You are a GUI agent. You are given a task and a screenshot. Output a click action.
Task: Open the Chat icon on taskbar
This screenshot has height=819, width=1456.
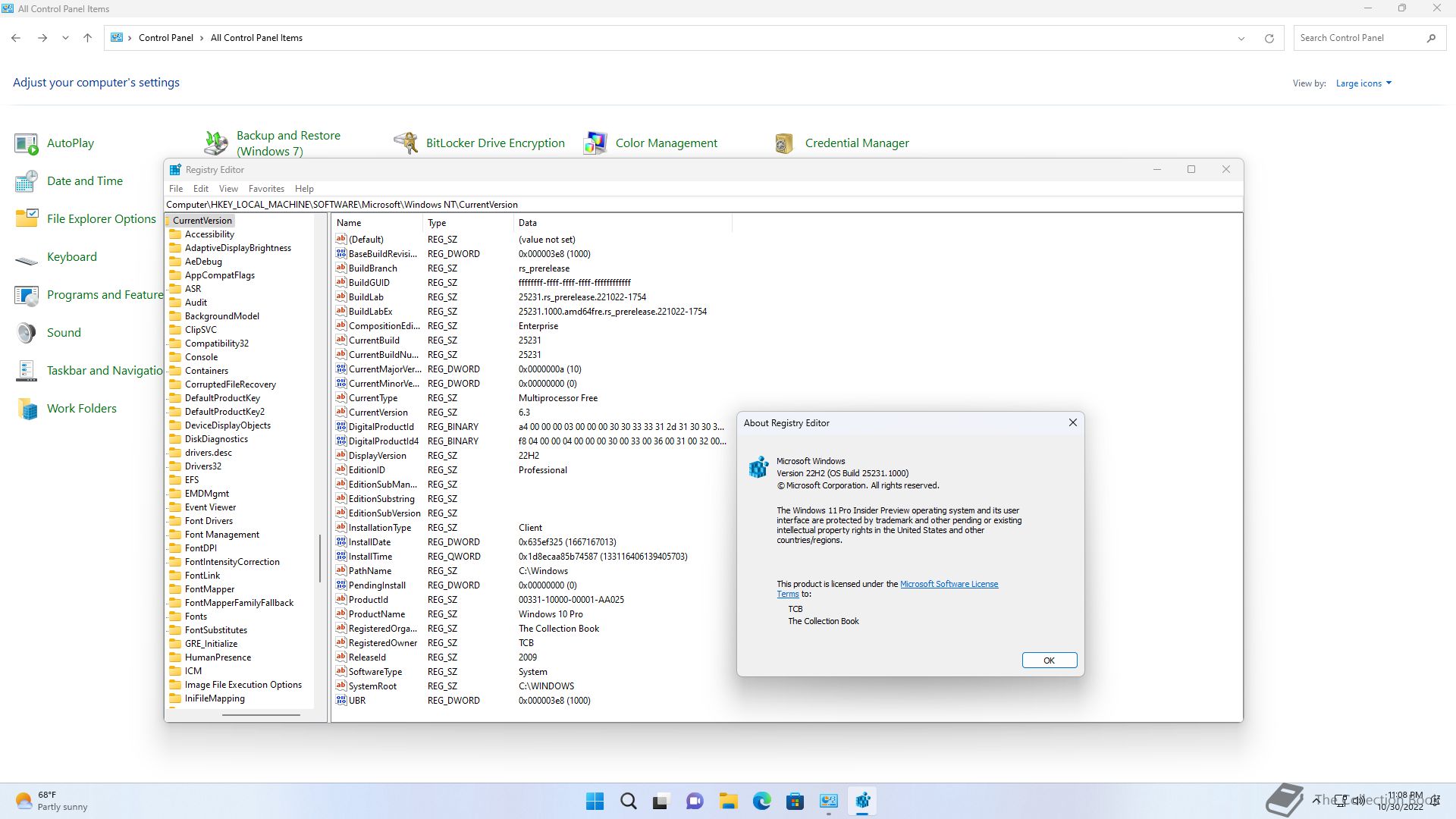point(695,801)
